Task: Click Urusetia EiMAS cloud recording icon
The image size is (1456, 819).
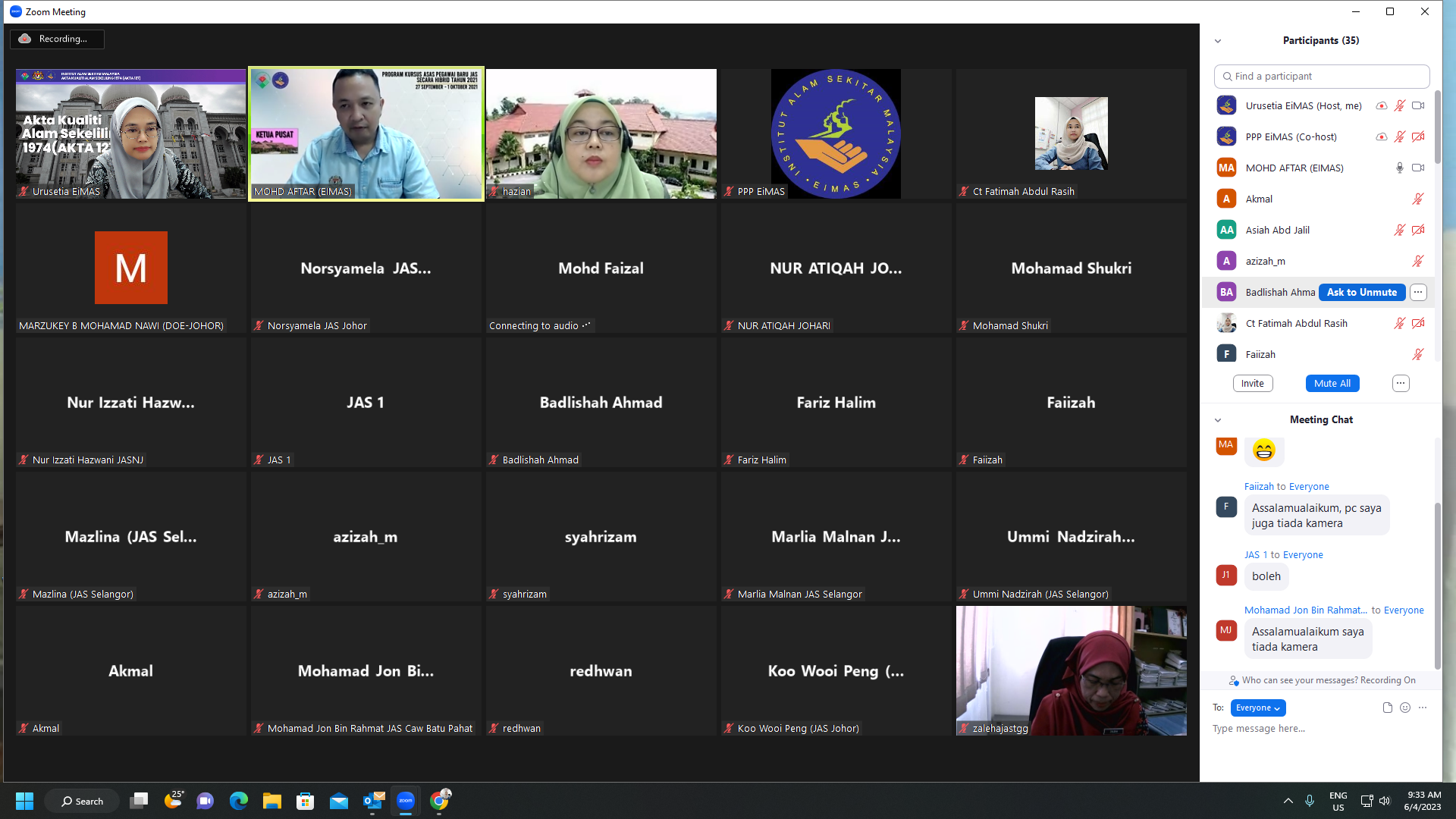Action: pos(1381,105)
